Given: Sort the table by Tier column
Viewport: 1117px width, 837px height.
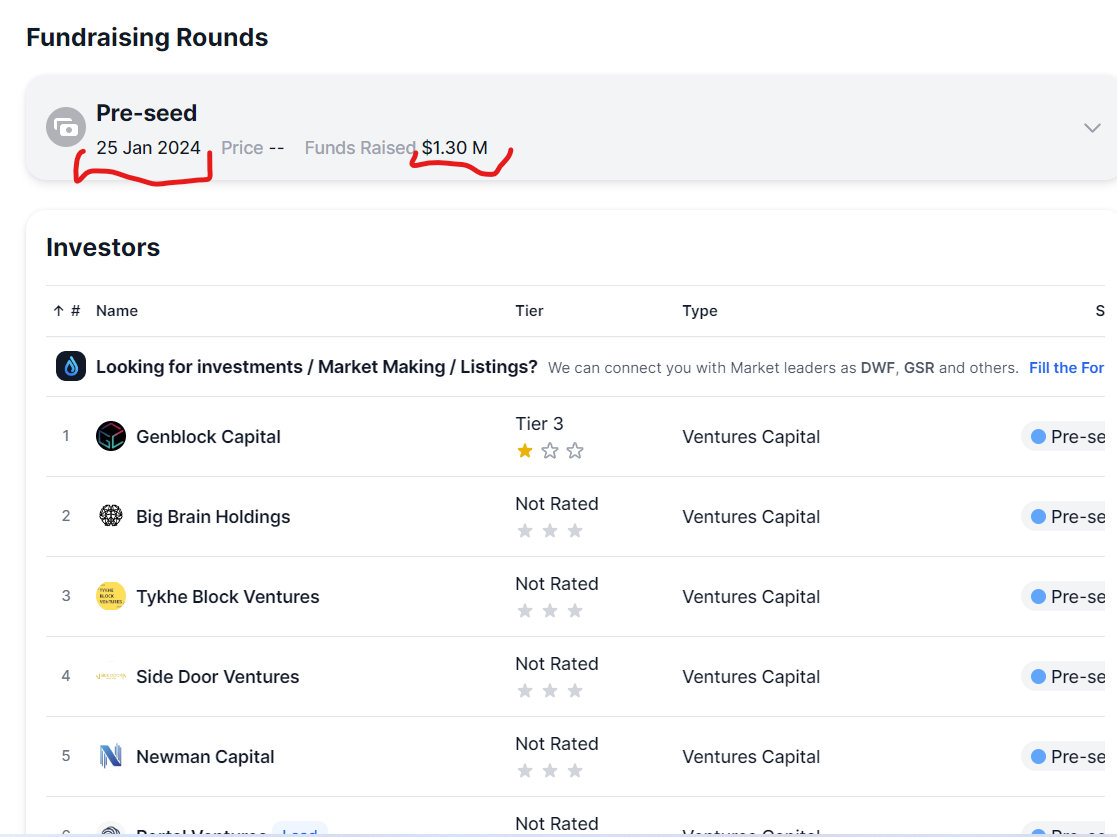Looking at the screenshot, I should click(529, 311).
